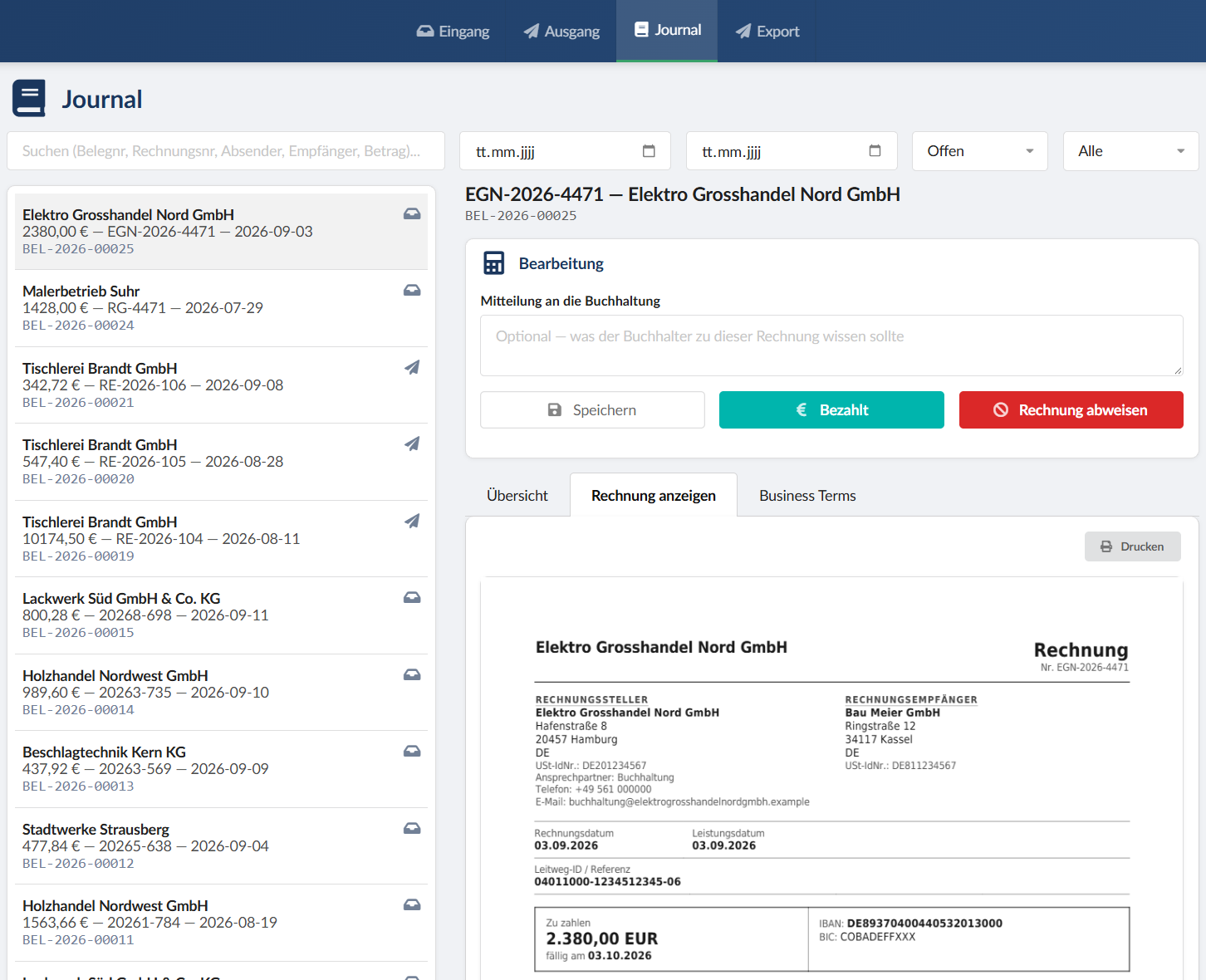Viewport: 1206px width, 980px height.
Task: Click the Journal book icon beside the heading
Action: coord(29,98)
